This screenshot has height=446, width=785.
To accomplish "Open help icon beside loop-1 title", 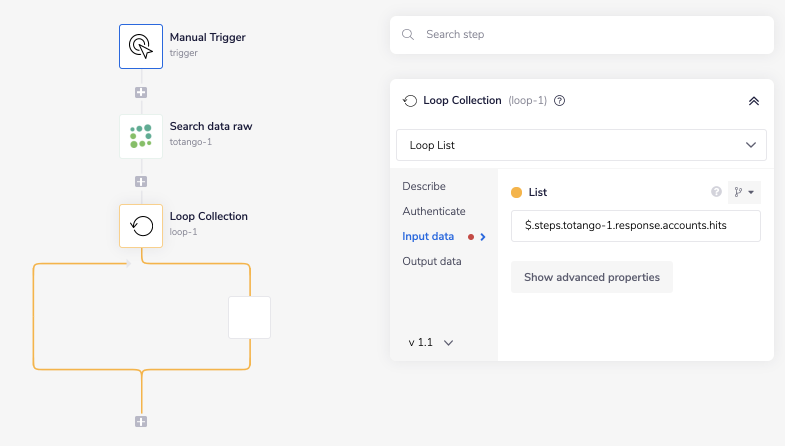I will [x=560, y=101].
